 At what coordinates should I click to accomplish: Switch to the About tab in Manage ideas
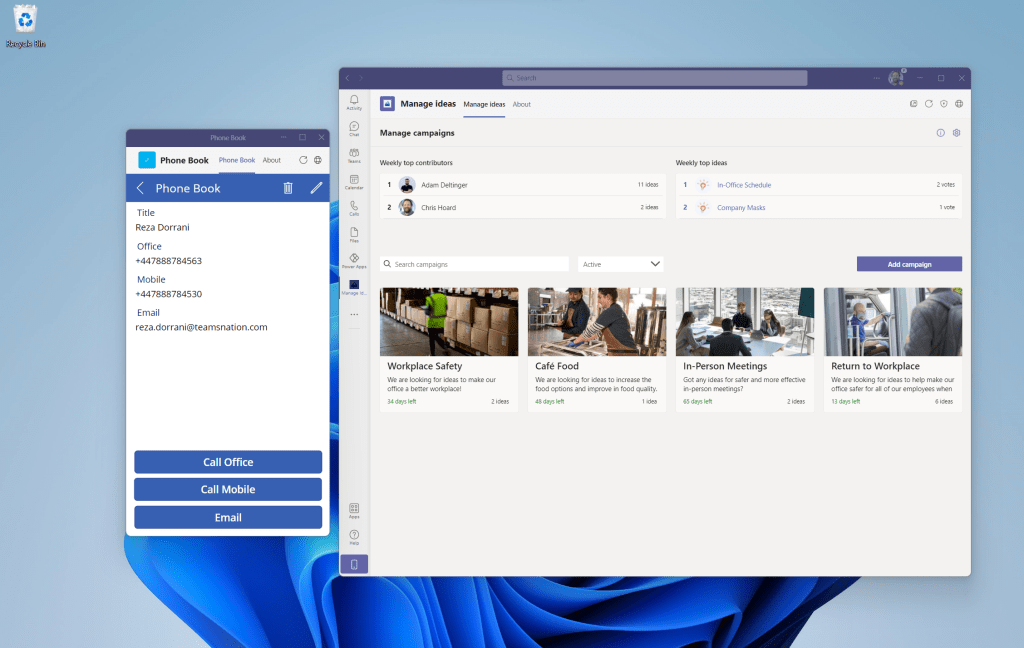coord(521,104)
